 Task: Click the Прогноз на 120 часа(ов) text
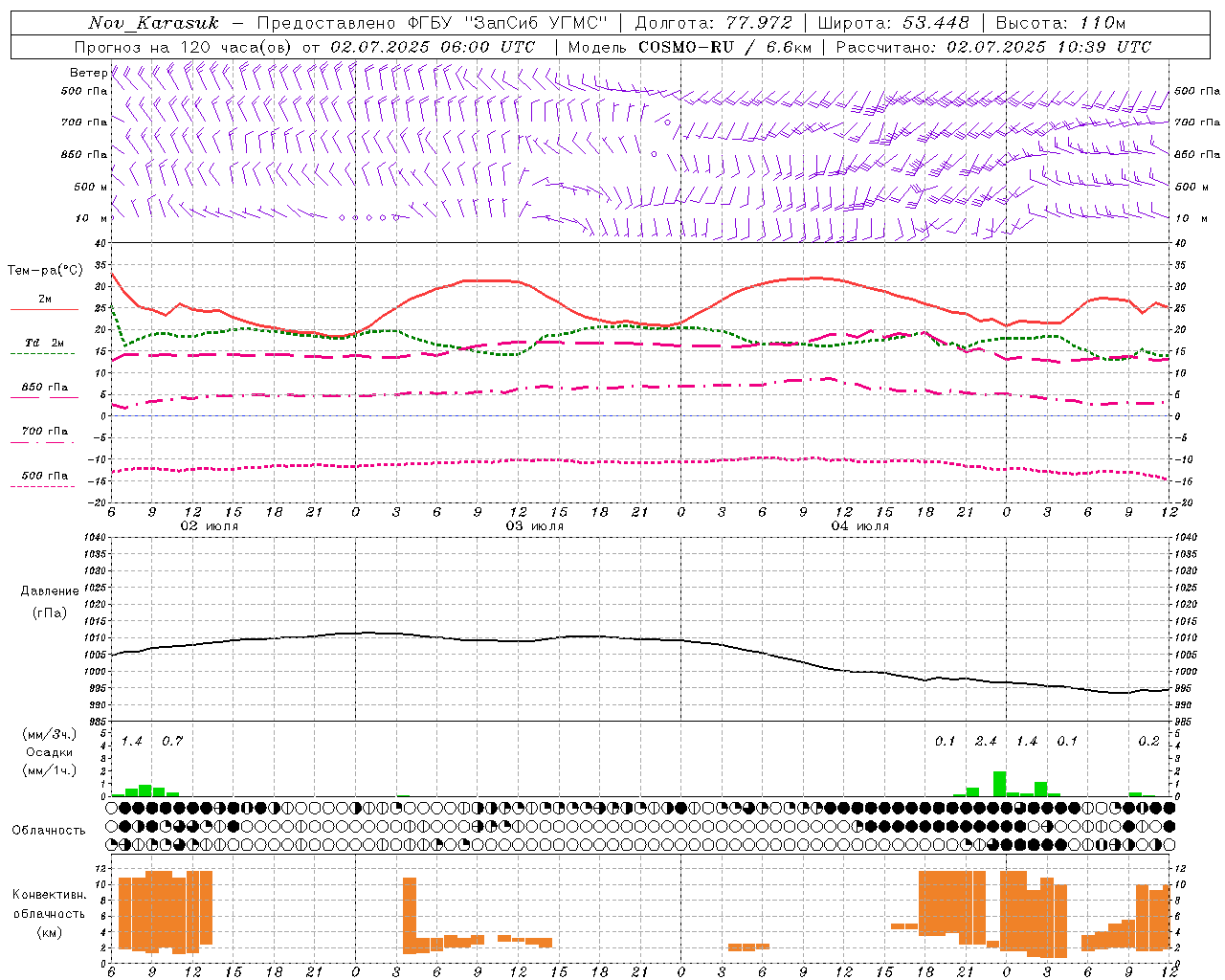185,47
